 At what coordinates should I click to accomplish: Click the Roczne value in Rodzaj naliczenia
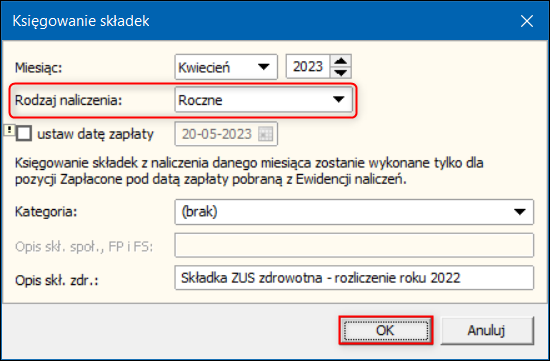(200, 100)
